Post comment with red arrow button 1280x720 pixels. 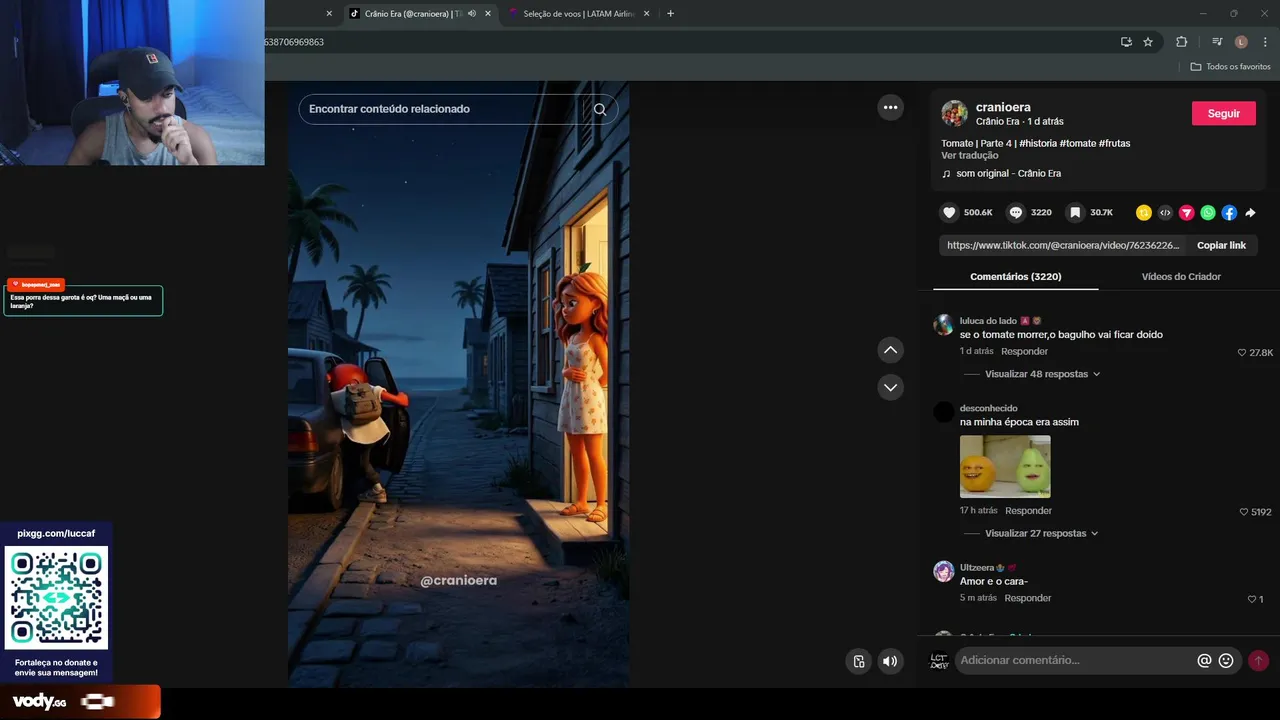click(1258, 661)
